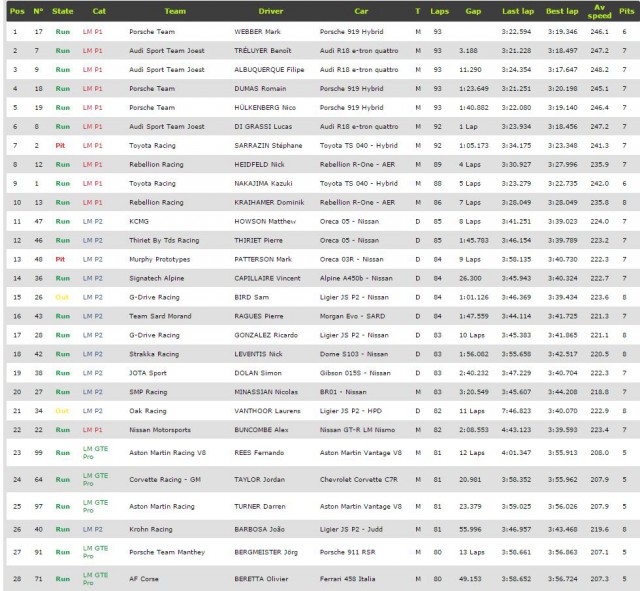Click team Murphy Prototypes
This screenshot has height=591, width=640.
click(160, 259)
